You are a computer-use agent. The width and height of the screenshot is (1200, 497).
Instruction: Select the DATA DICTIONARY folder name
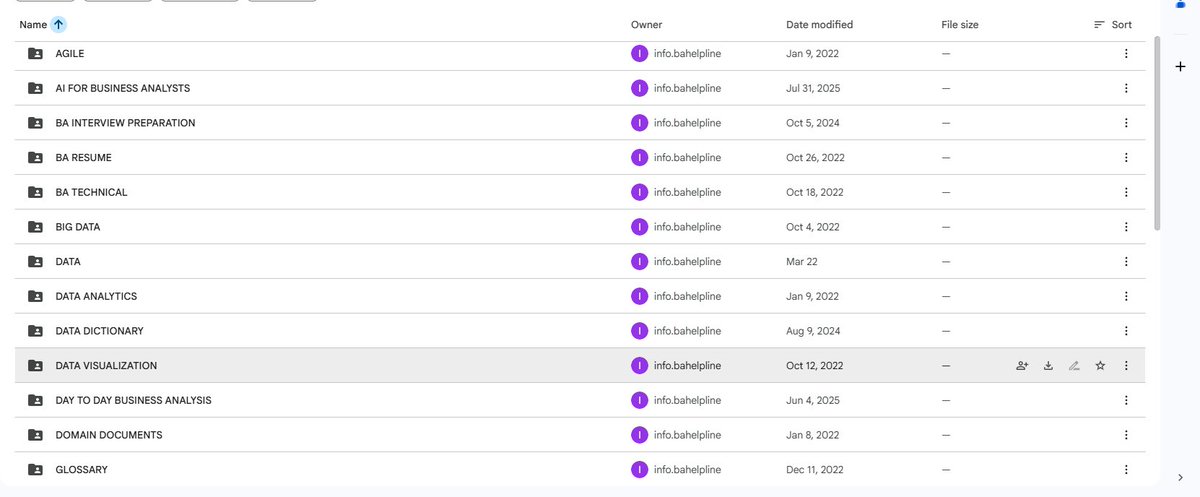[100, 331]
